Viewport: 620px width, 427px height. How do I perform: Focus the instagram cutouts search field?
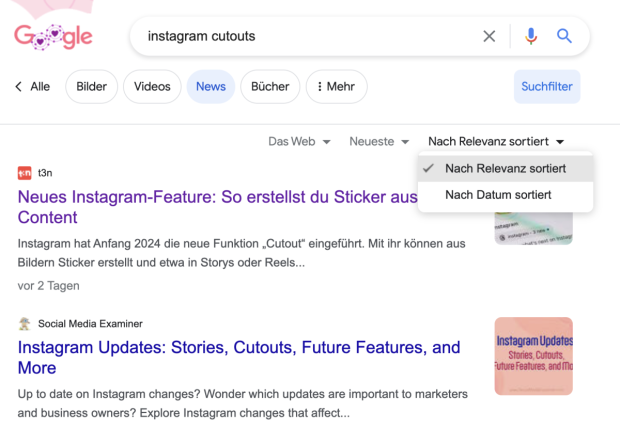(300, 36)
